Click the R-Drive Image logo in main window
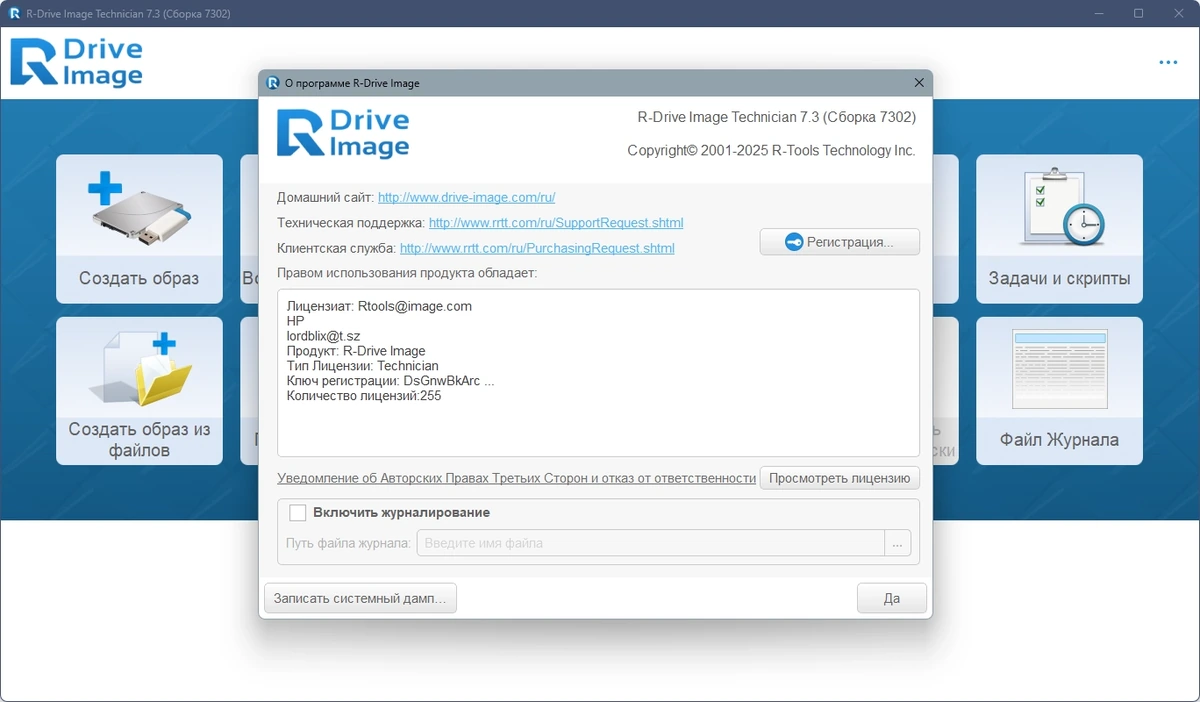This screenshot has height=702, width=1200. 76,62
